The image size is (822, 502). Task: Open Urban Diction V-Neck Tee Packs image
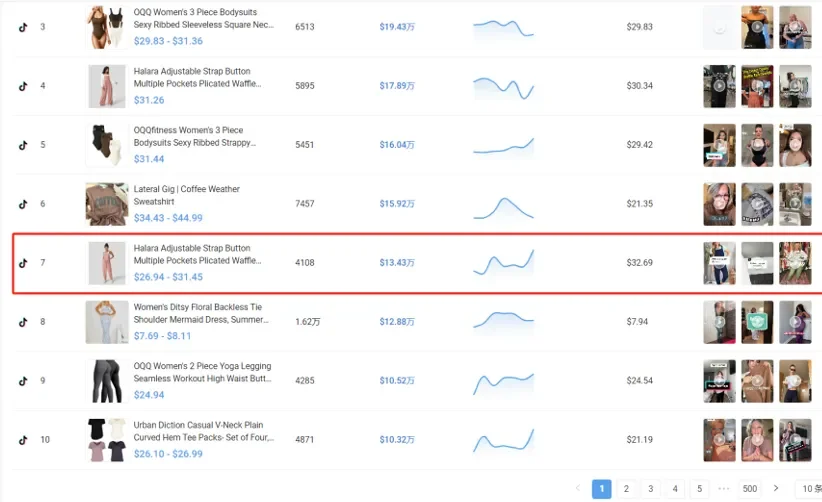[107, 440]
